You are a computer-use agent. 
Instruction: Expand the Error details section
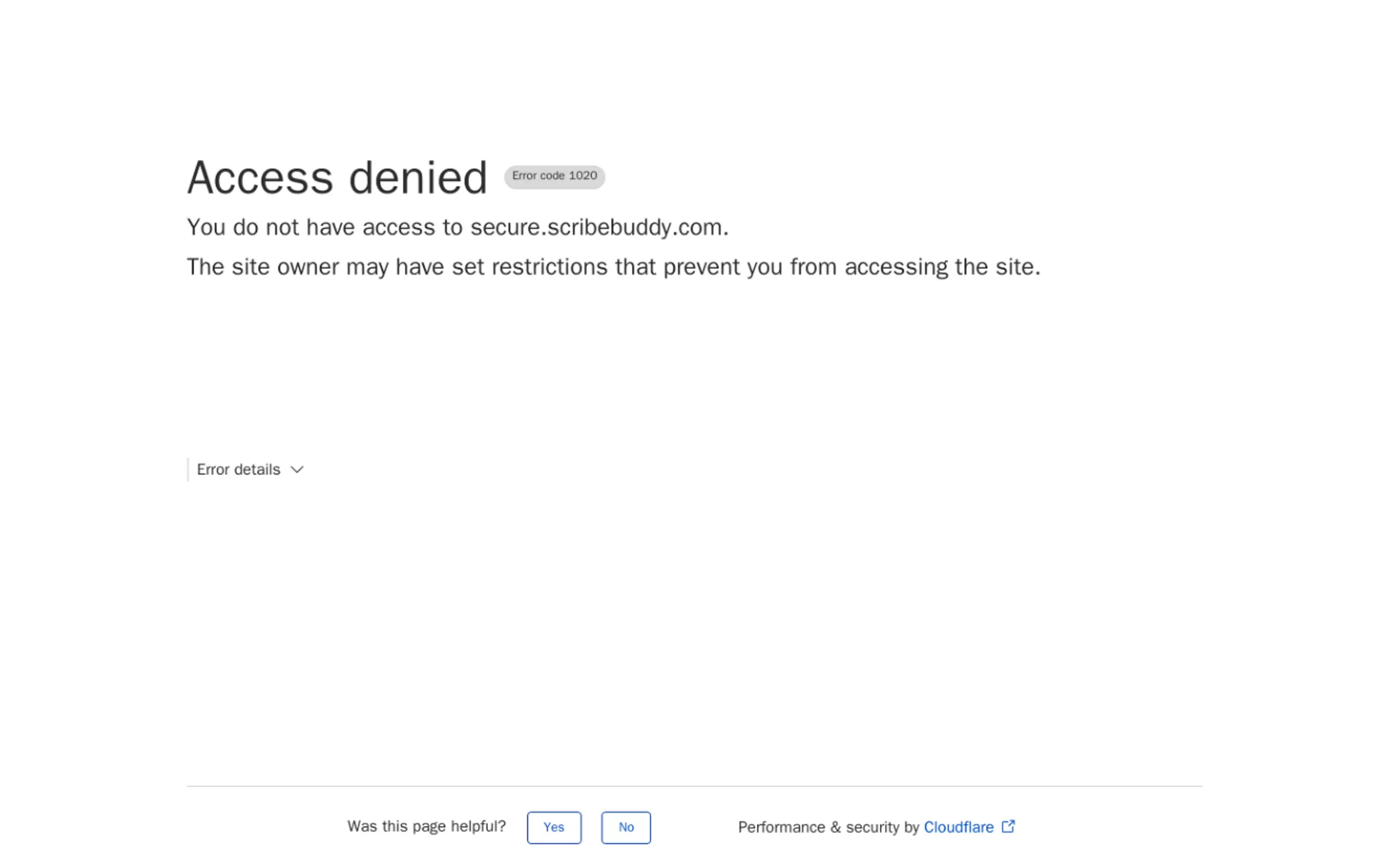point(249,470)
